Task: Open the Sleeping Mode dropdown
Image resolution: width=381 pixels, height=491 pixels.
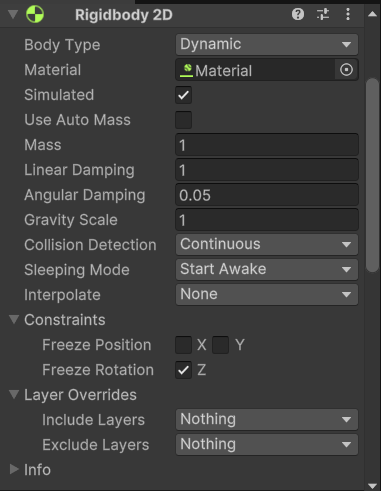Action: point(267,269)
